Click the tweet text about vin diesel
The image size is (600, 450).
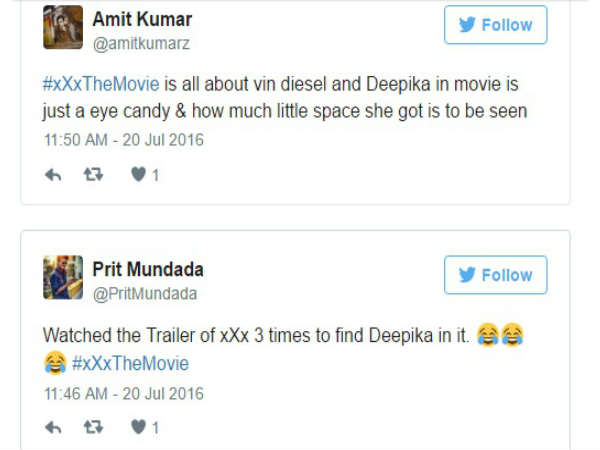[x=300, y=111]
